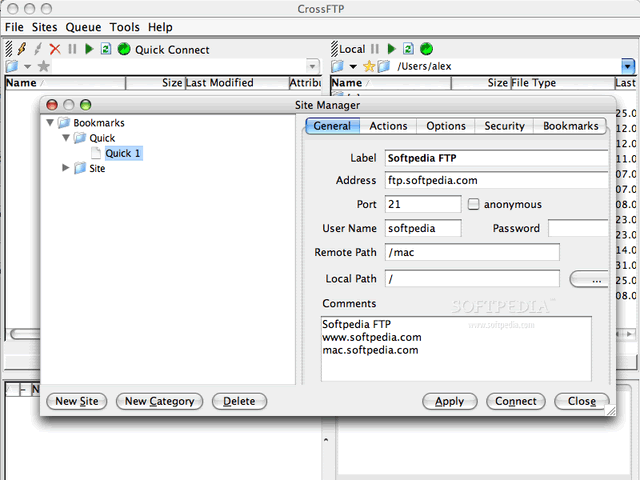The height and width of the screenshot is (480, 640).
Task: Open the Sites menu
Action: point(44,27)
